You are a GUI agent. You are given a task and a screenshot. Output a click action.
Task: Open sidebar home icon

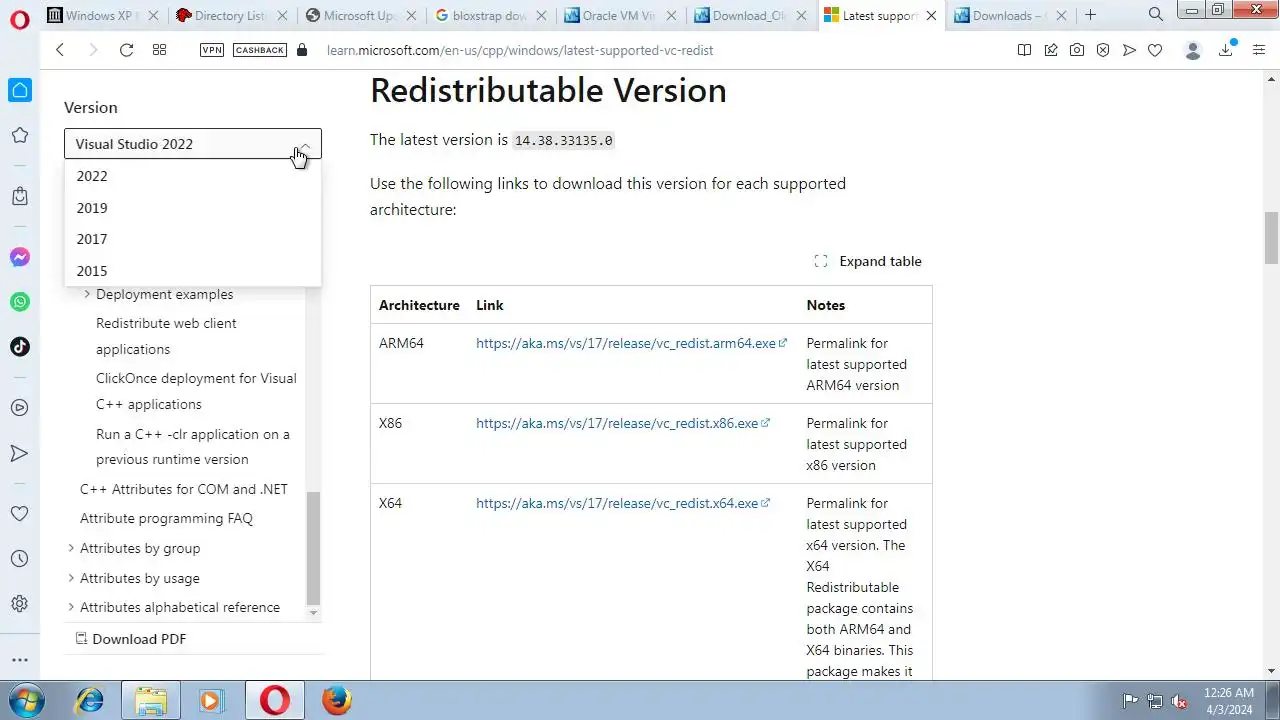tap(20, 90)
